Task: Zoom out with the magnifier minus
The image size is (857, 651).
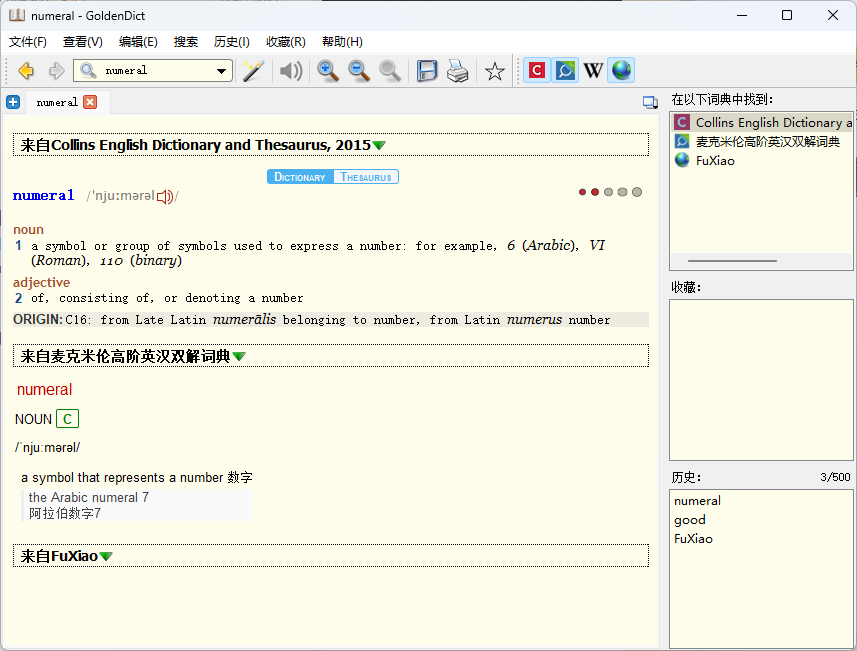Action: pos(359,71)
